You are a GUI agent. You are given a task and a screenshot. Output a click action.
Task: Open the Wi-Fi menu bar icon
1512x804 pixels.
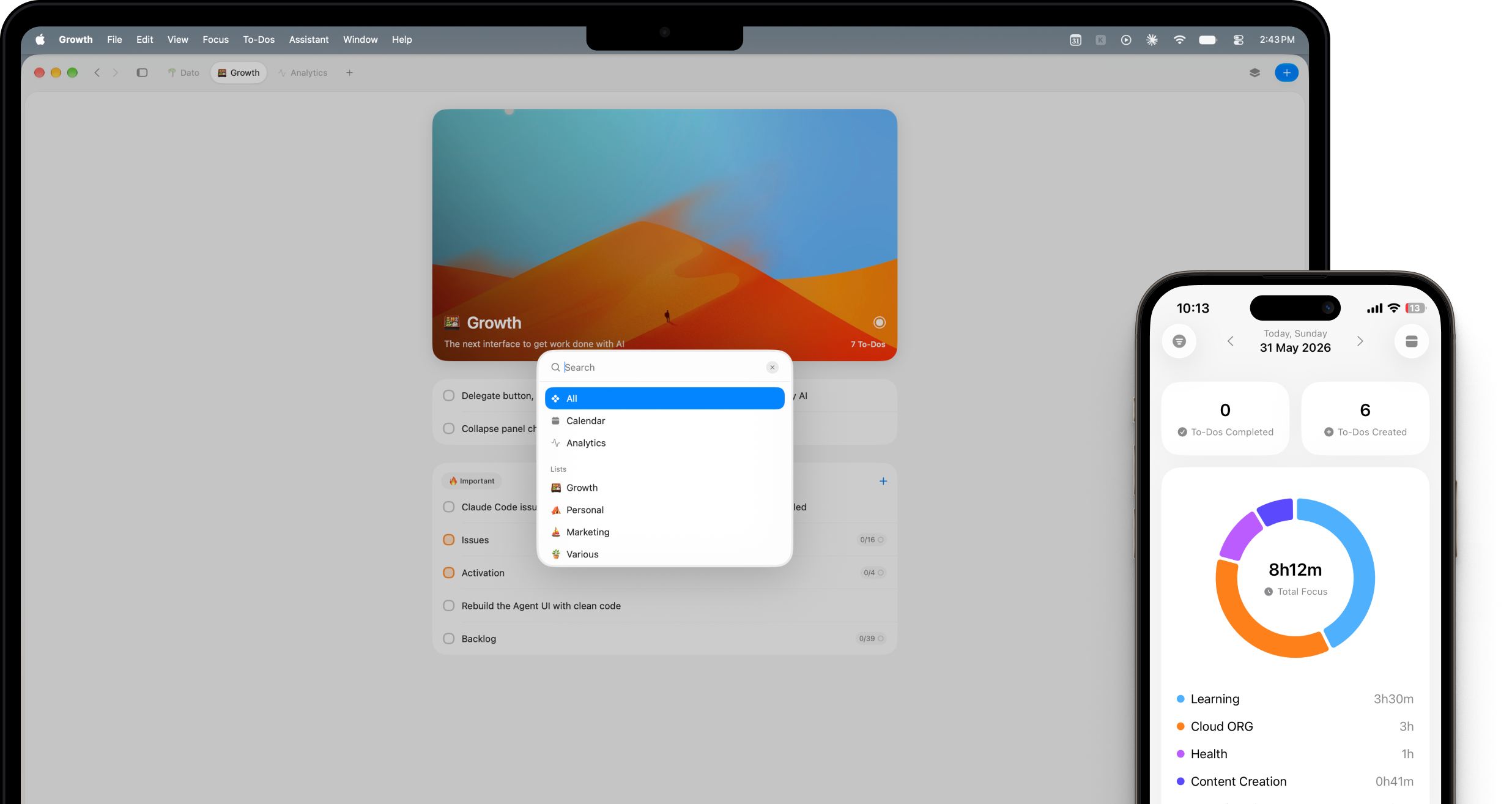(x=1179, y=40)
